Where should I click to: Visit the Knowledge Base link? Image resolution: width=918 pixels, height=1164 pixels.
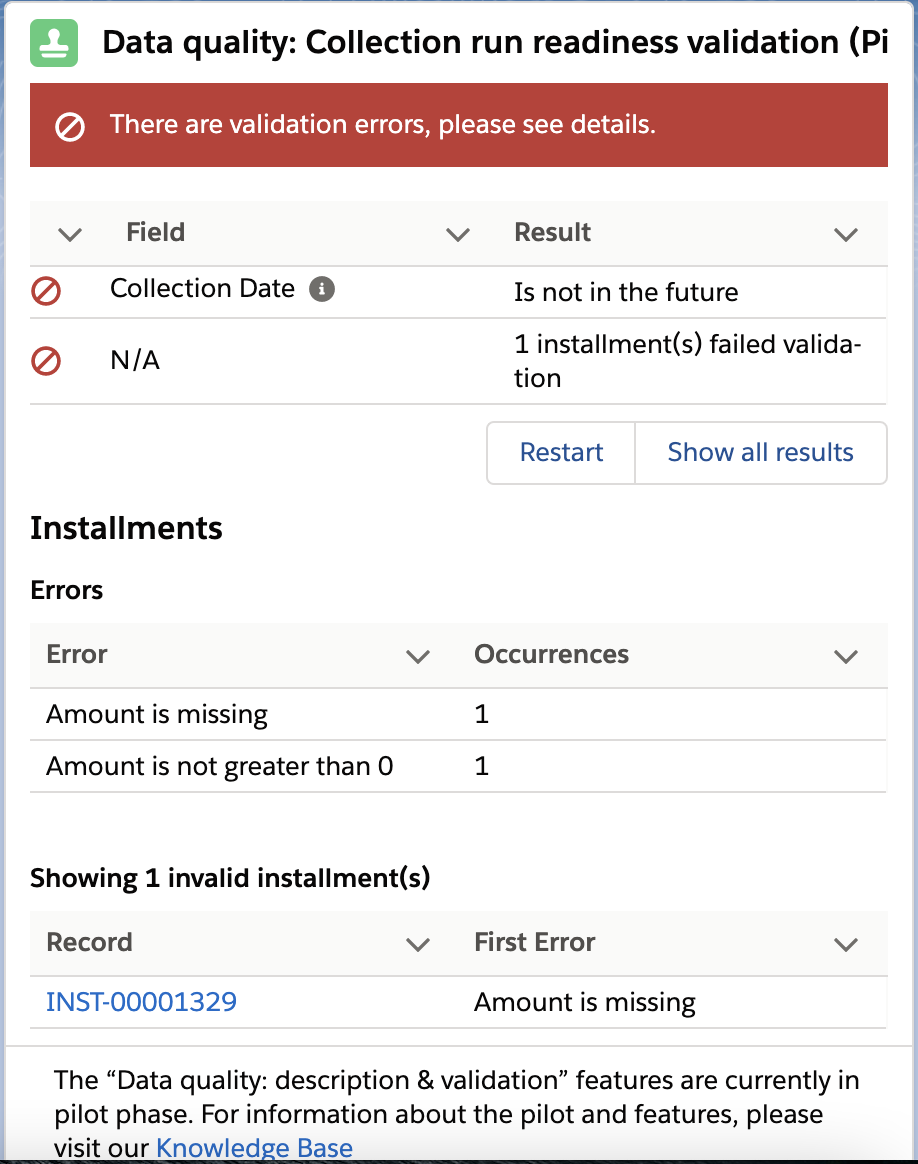click(x=253, y=1148)
